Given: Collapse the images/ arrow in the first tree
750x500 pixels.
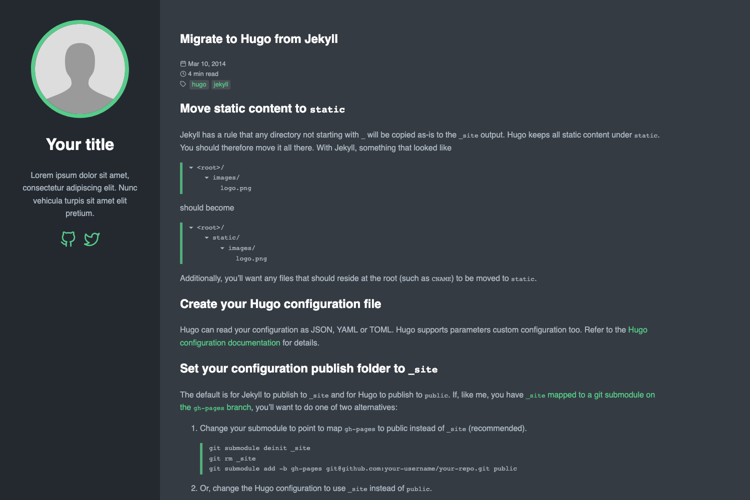Looking at the screenshot, I should click(207, 178).
